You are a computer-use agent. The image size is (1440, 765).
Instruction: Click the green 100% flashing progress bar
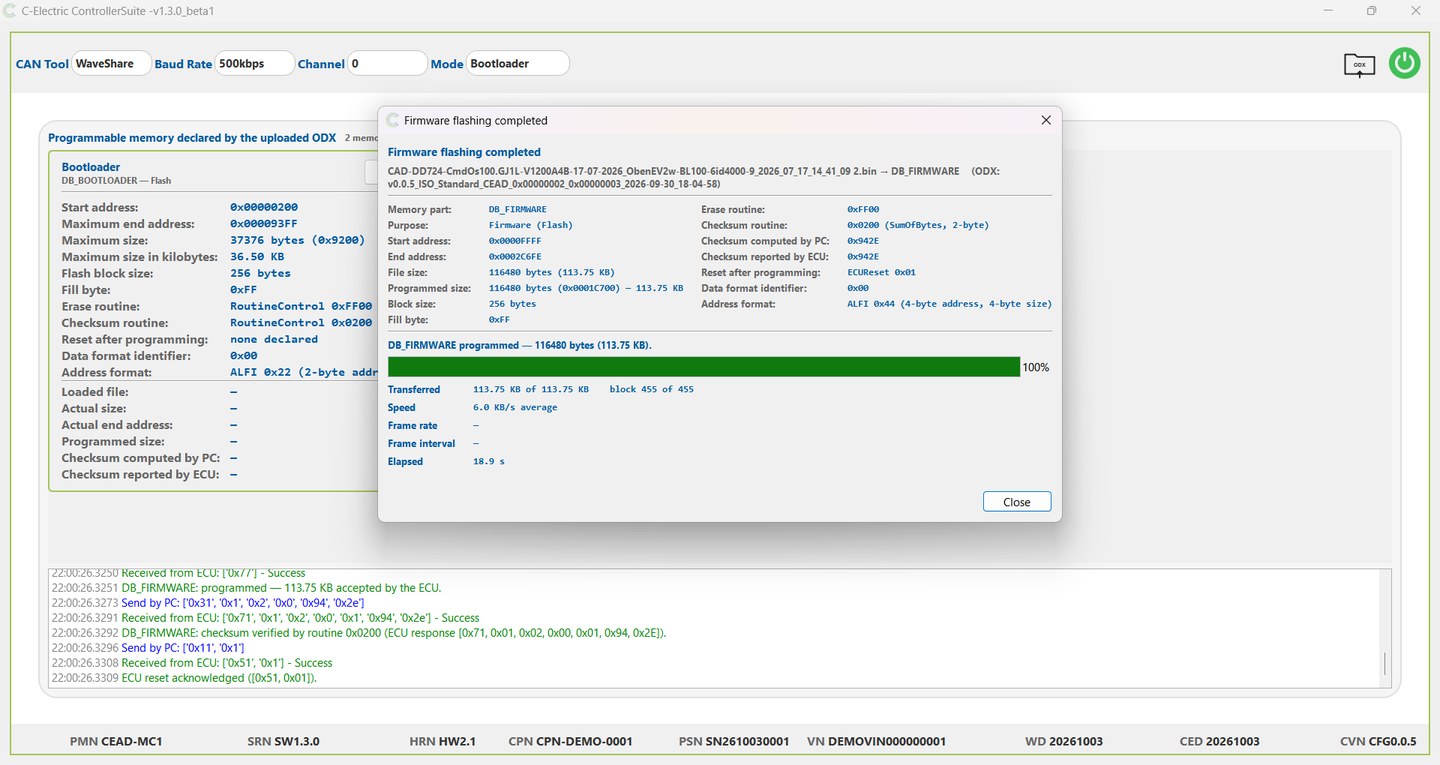704,367
